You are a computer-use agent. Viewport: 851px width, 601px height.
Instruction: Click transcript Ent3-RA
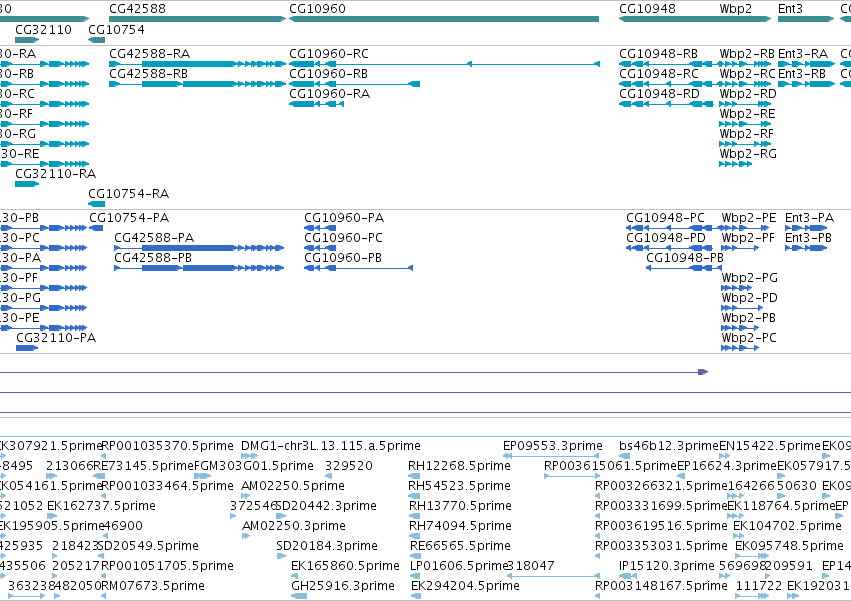[803, 54]
